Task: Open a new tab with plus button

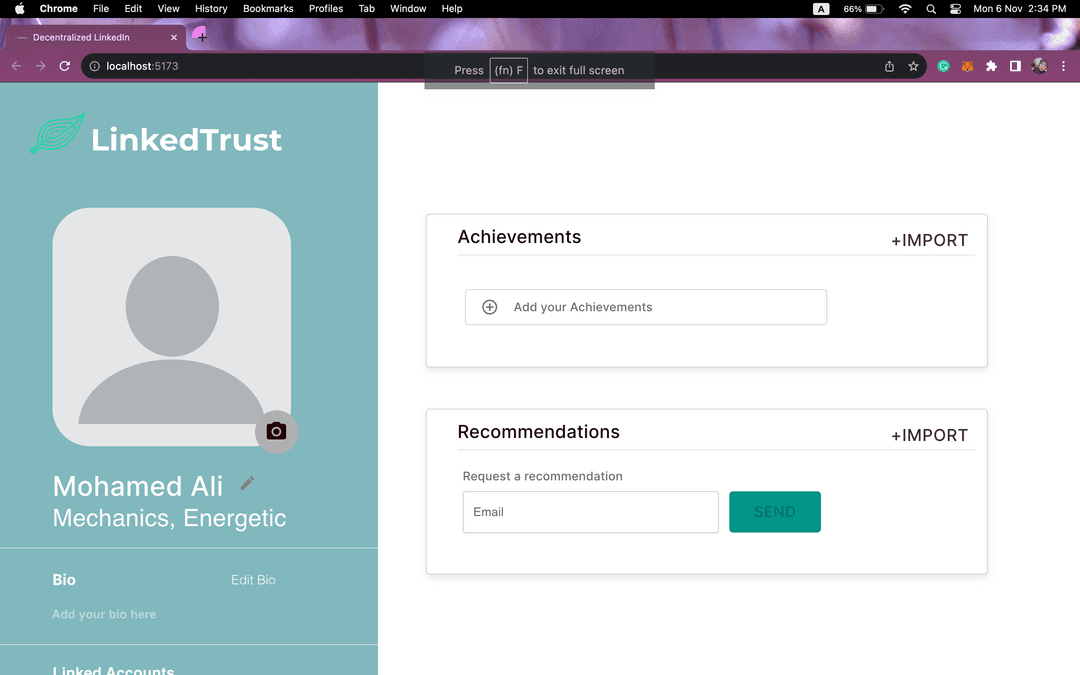Action: [201, 37]
